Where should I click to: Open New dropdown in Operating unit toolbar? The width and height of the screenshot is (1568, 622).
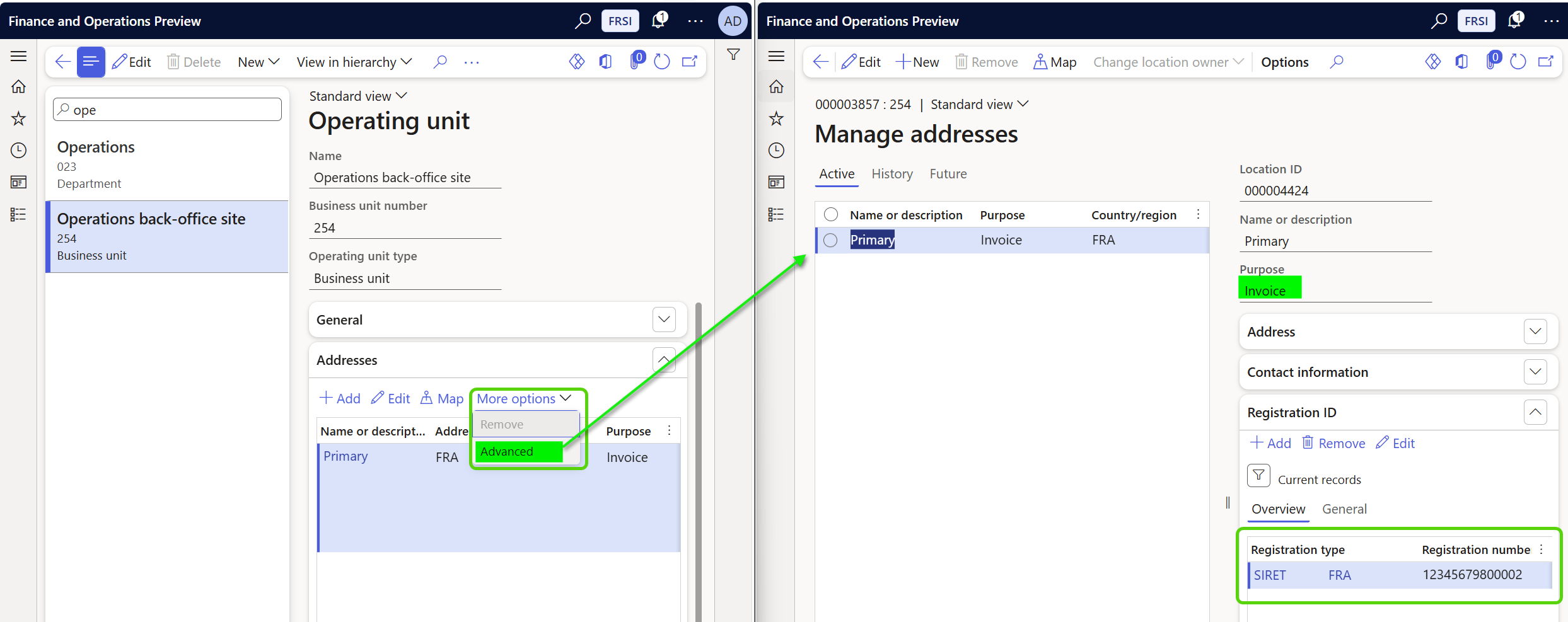tap(258, 62)
